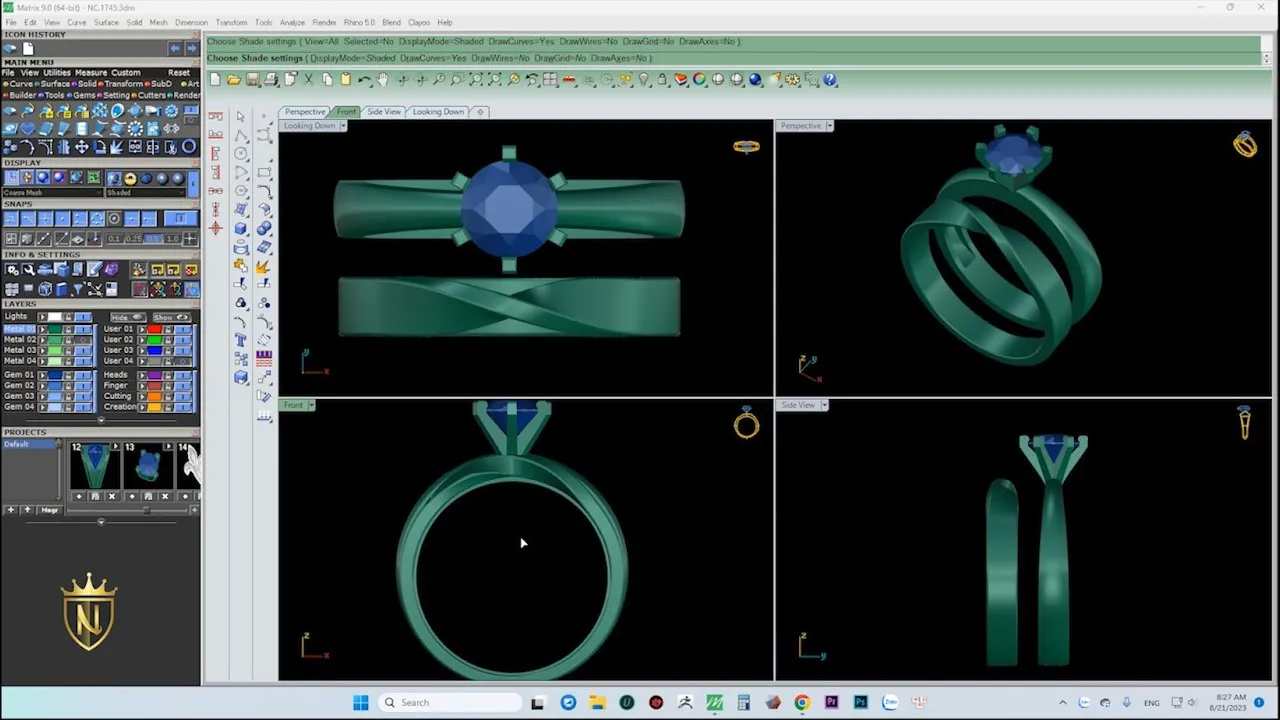
Task: Click the User 02 green color swatch
Action: [x=154, y=340]
